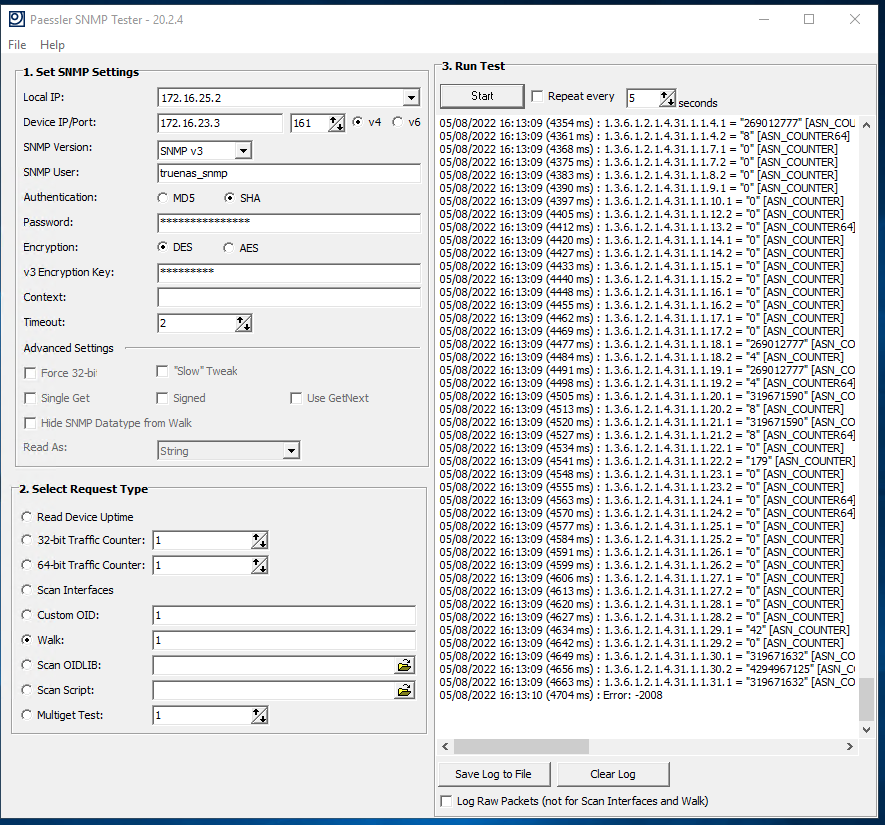Click the 32-bit Traffic Counter spinner
Image resolution: width=885 pixels, height=825 pixels.
[259, 540]
